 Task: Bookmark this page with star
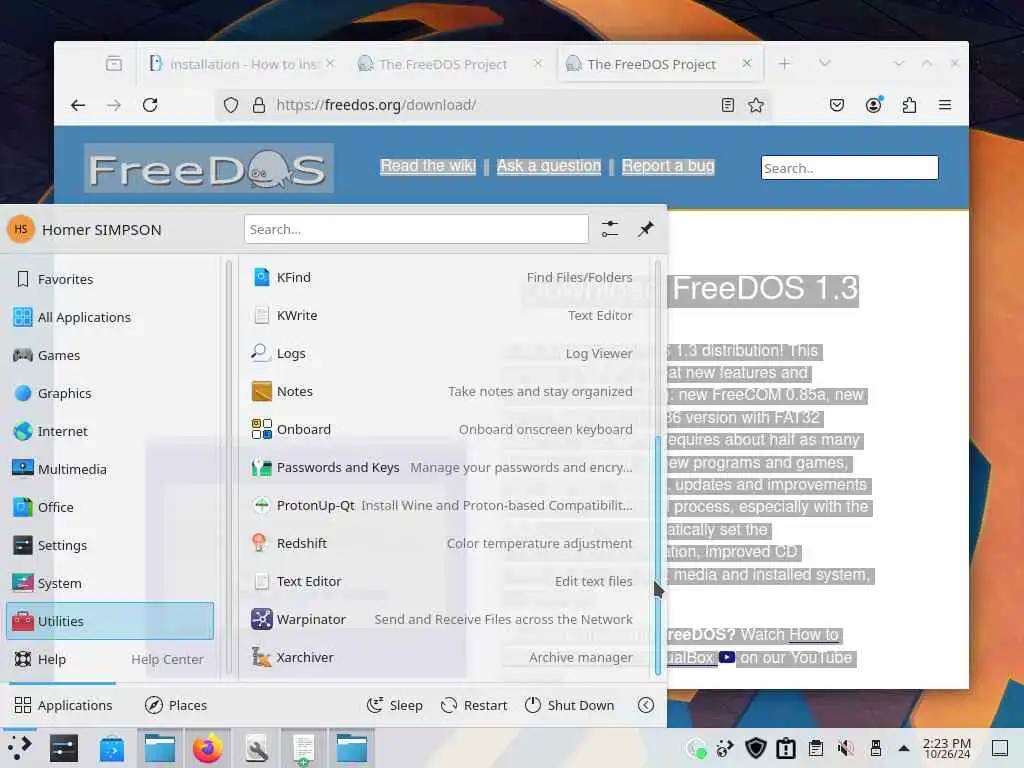(x=756, y=105)
